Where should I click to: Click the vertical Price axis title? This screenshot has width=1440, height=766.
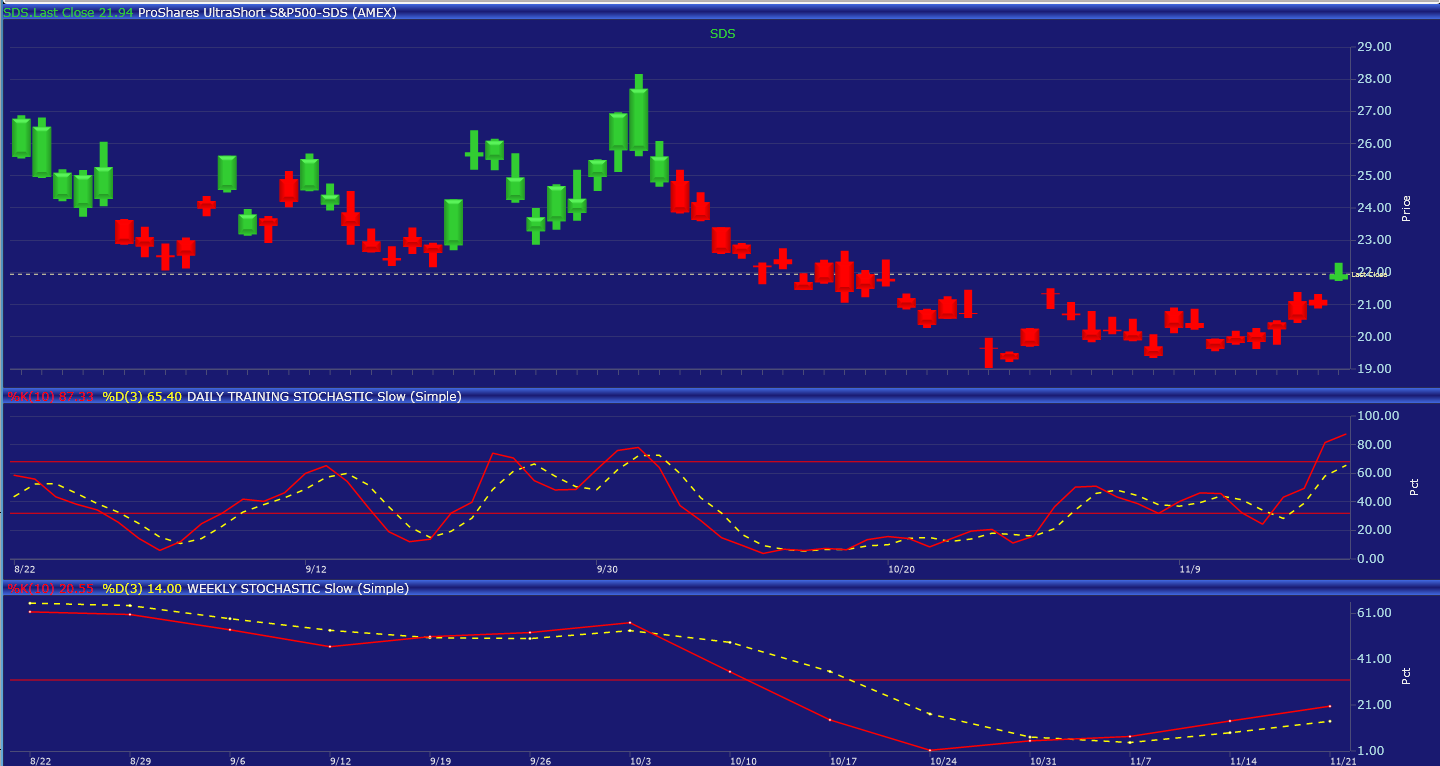(x=1407, y=208)
